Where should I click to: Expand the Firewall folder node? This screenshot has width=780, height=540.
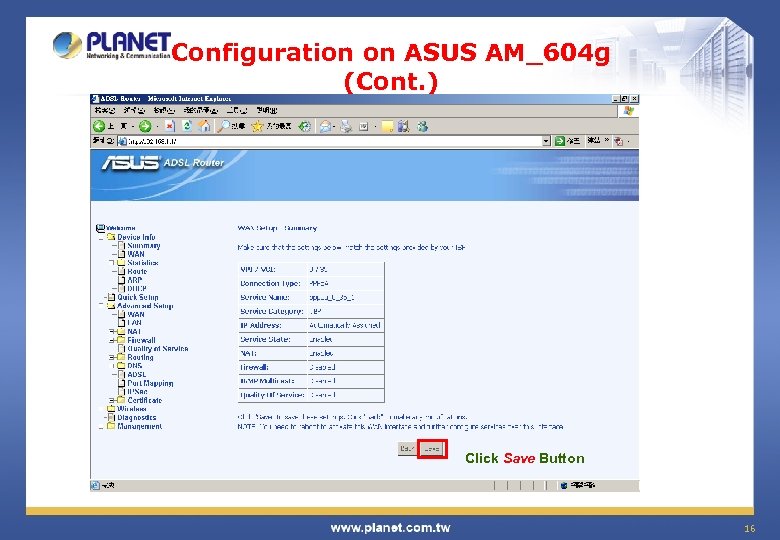click(112, 341)
